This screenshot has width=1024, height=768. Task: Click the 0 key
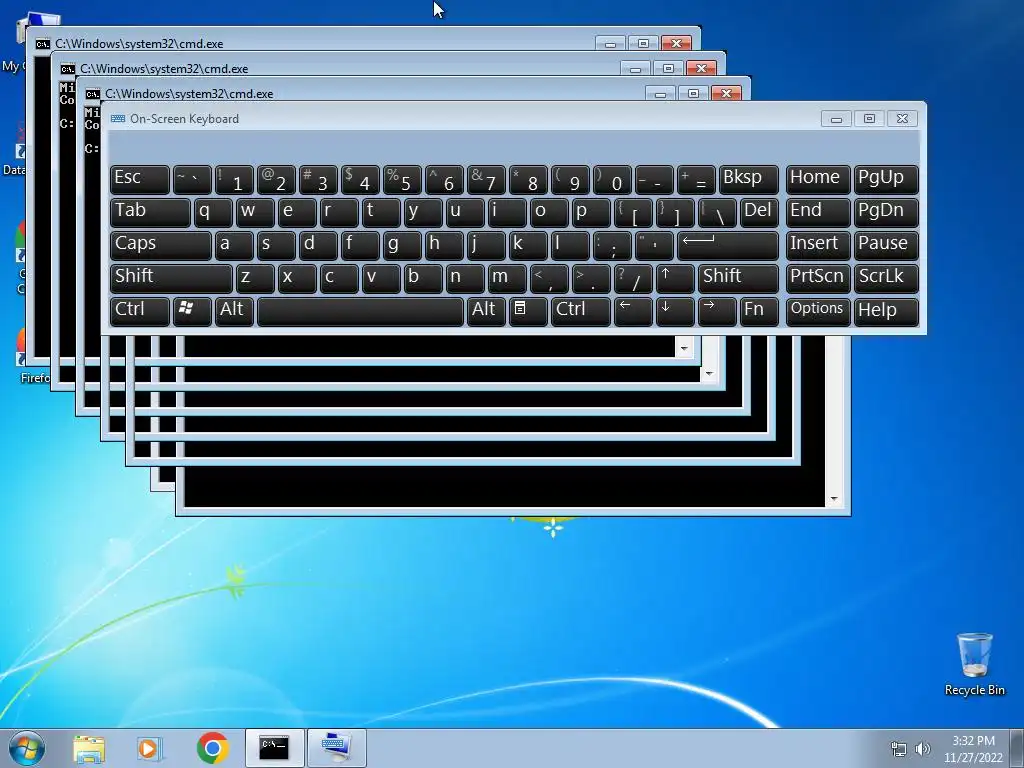(x=612, y=179)
